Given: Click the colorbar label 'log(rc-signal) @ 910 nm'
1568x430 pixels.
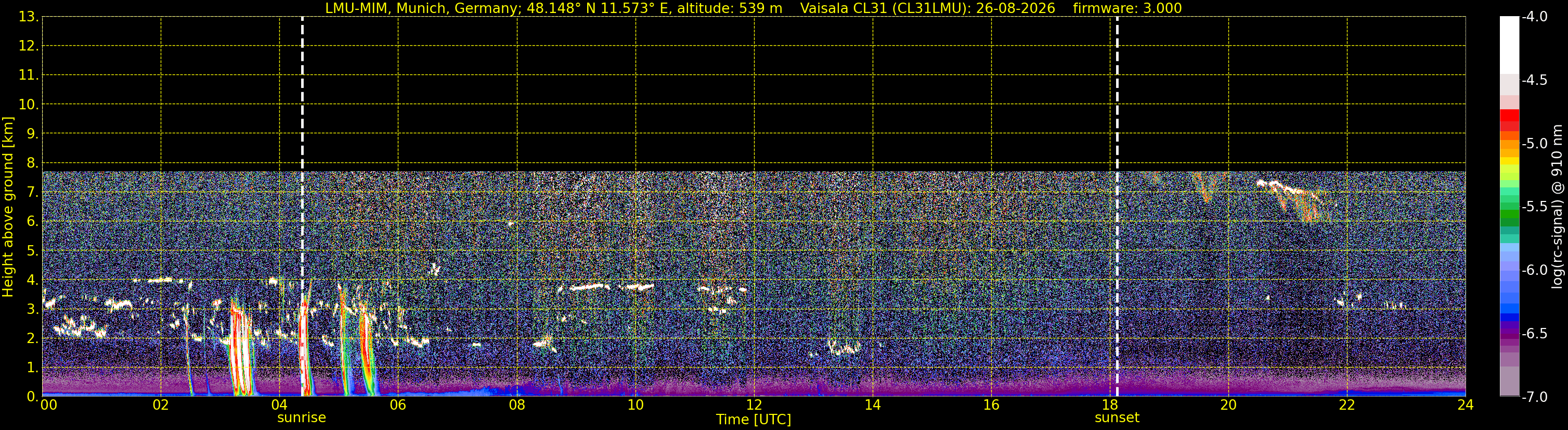Looking at the screenshot, I should pos(1557,207).
